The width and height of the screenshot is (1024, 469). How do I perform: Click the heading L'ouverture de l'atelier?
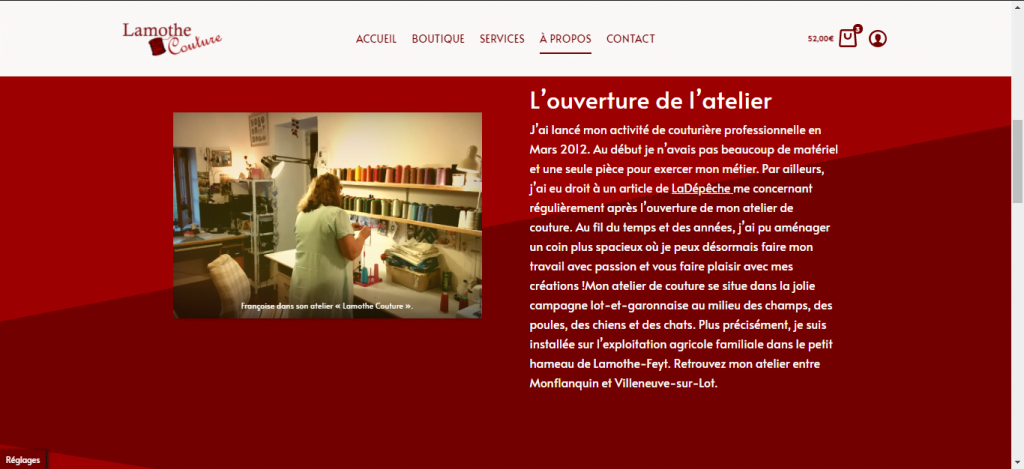[x=651, y=101]
